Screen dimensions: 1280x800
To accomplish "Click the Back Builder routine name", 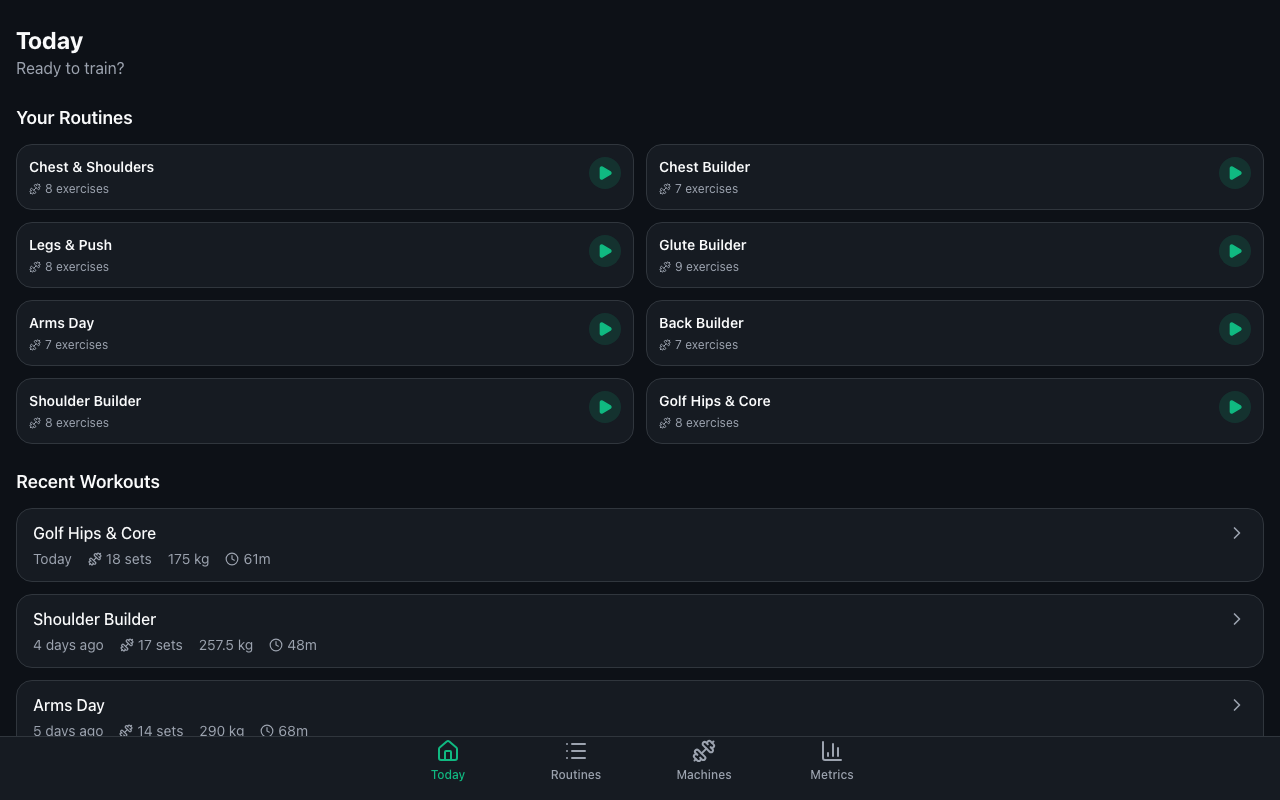I will pyautogui.click(x=701, y=323).
